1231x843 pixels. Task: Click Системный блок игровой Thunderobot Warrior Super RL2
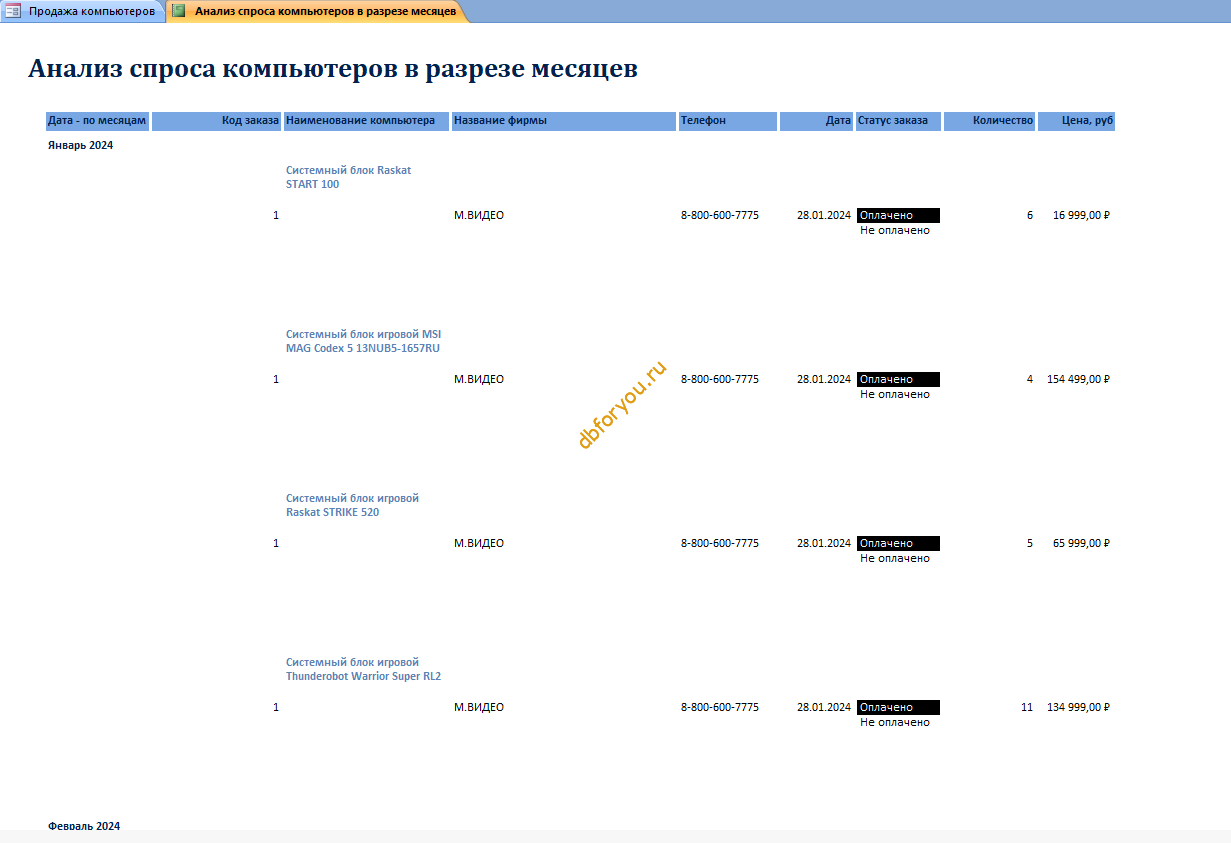pyautogui.click(x=364, y=669)
